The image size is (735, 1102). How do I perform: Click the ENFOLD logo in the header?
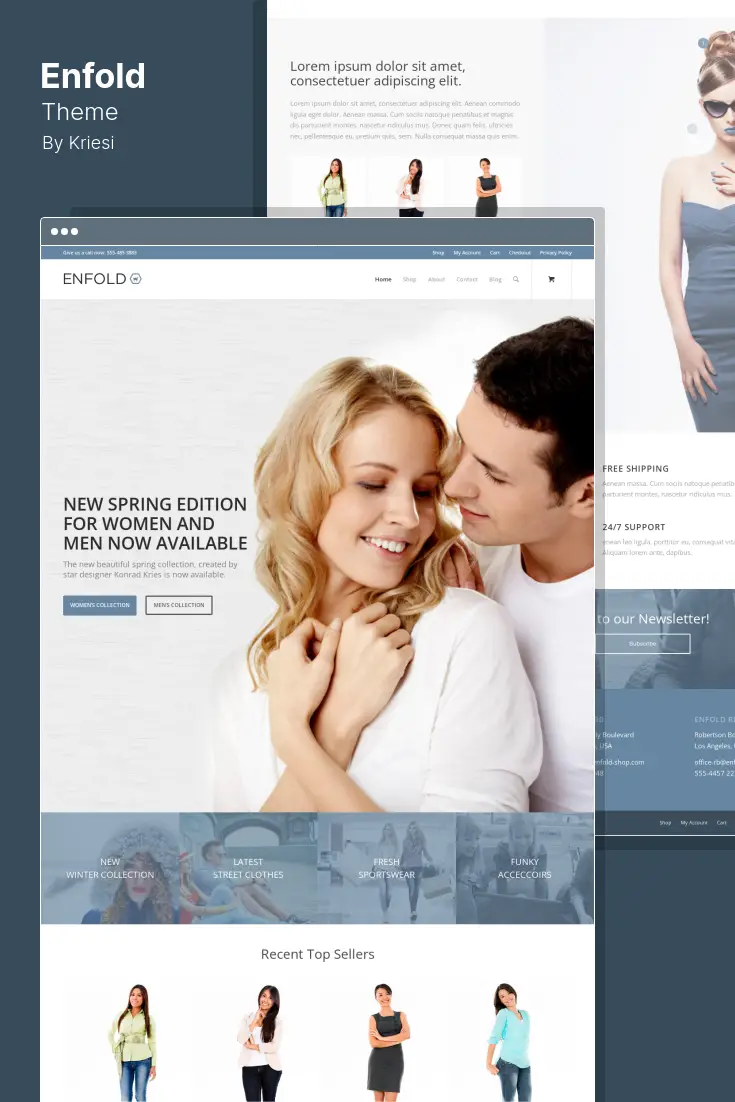(x=102, y=279)
